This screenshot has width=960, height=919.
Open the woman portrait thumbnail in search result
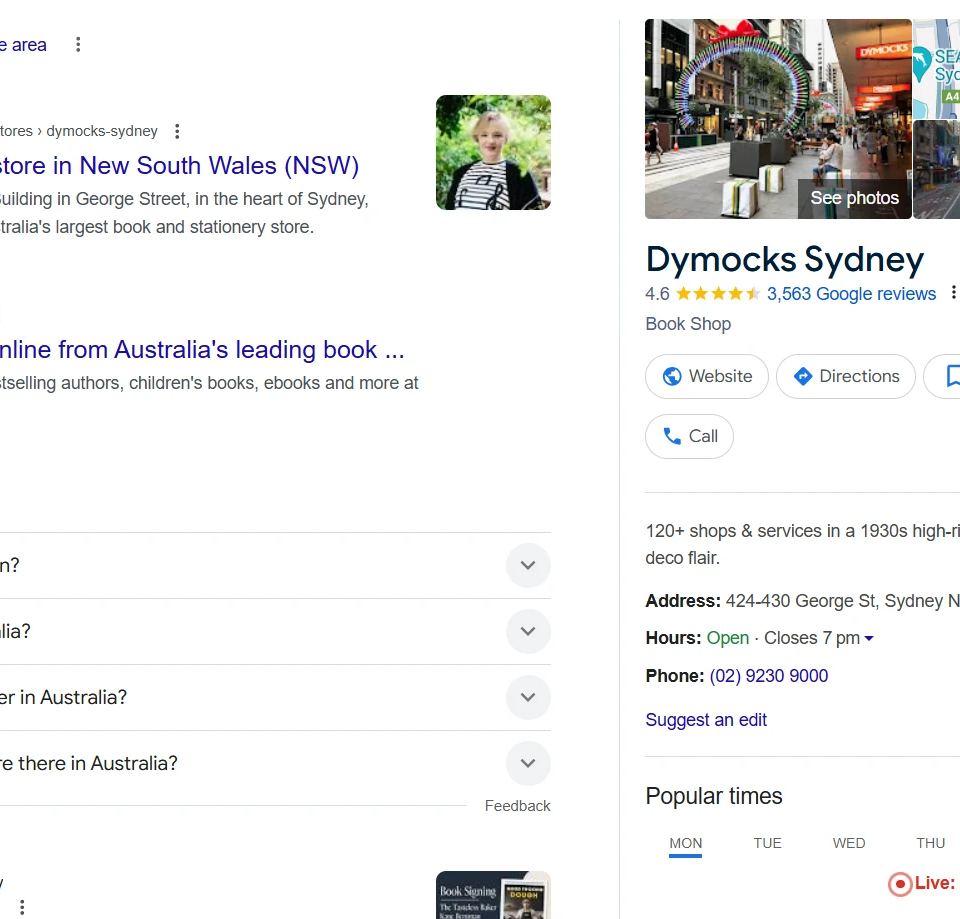click(x=493, y=152)
